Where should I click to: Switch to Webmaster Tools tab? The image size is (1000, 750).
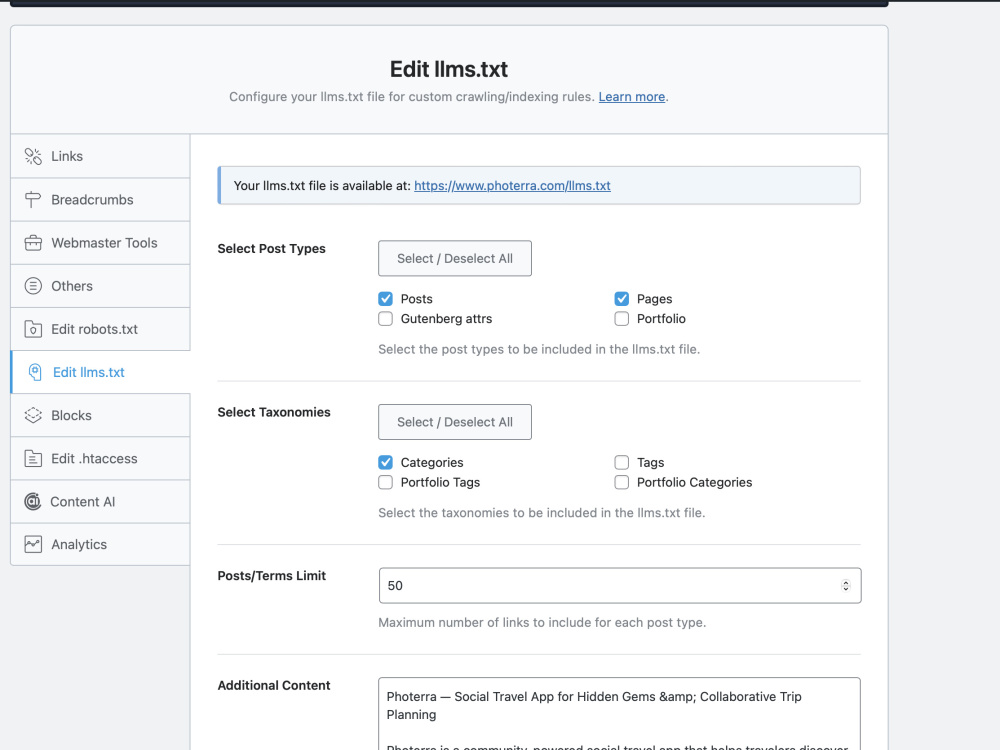[x=100, y=243]
